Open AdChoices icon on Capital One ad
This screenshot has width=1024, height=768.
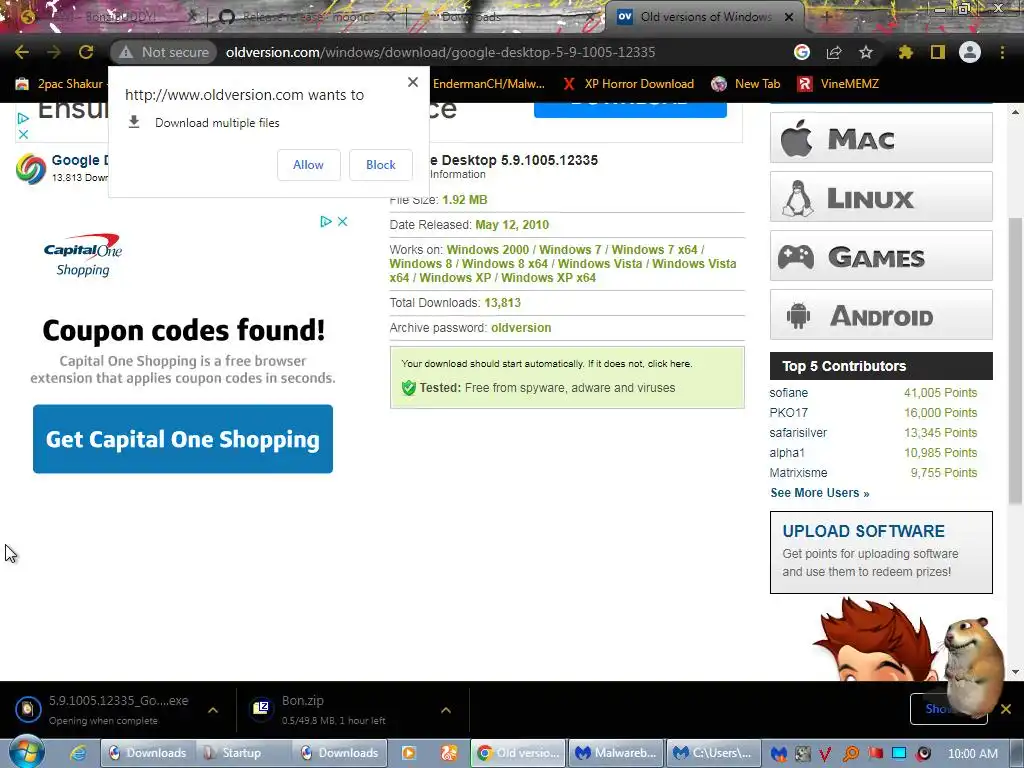pos(326,221)
